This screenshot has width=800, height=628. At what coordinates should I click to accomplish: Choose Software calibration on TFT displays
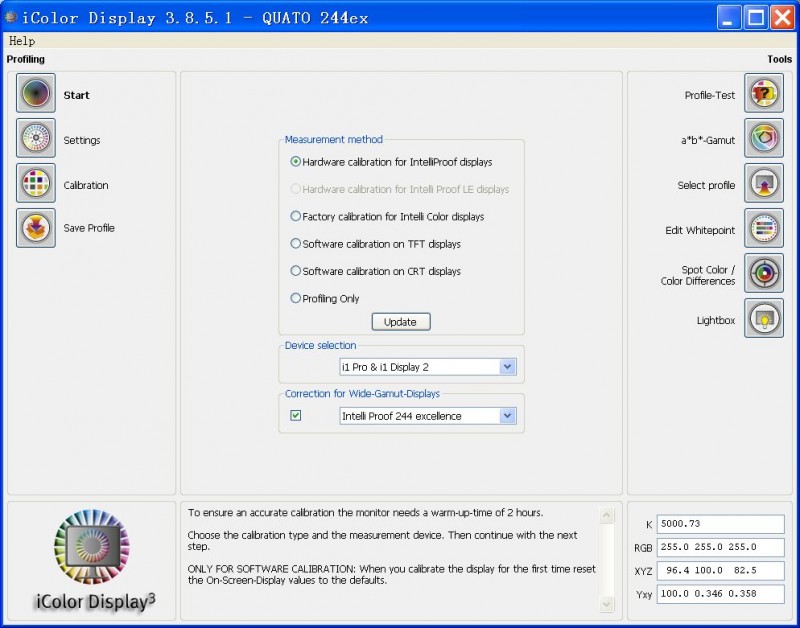coord(296,244)
